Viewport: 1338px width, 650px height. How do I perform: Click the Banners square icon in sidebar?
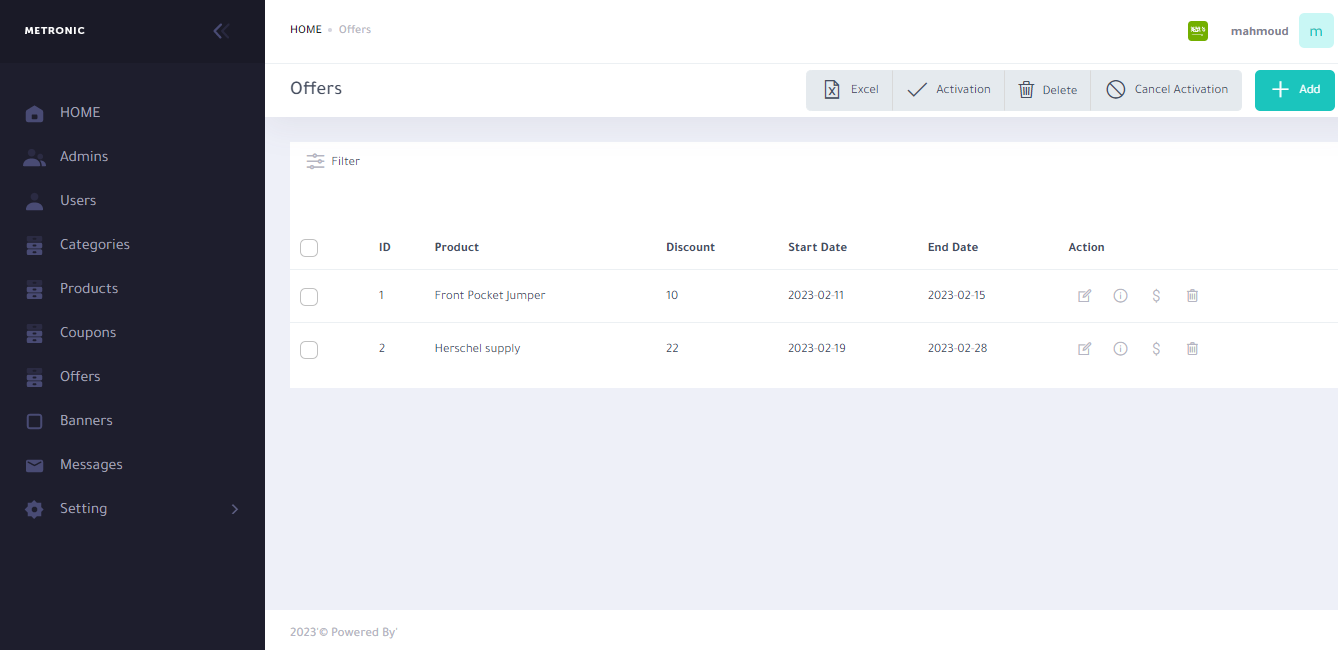pos(34,421)
